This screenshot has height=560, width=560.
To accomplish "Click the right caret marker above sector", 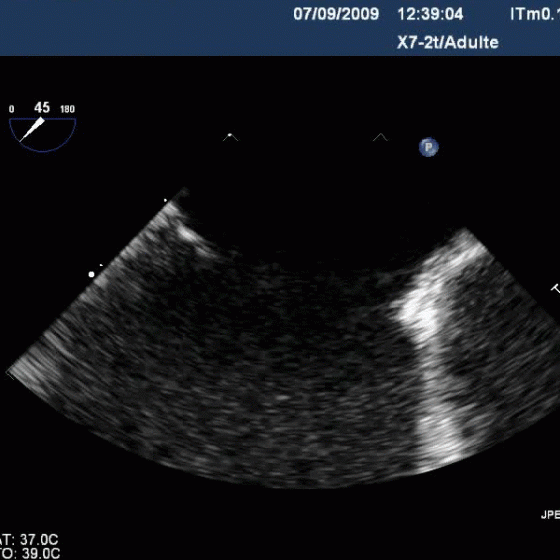I will pos(380,137).
